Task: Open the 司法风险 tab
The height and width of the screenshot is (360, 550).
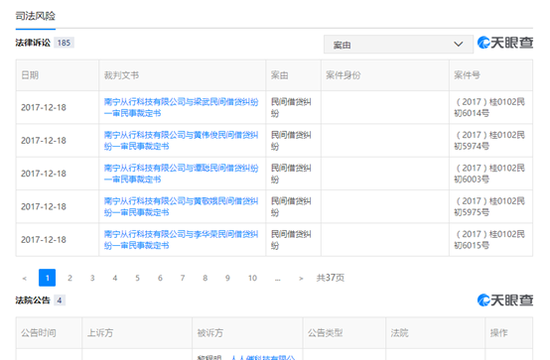Action: [35, 16]
